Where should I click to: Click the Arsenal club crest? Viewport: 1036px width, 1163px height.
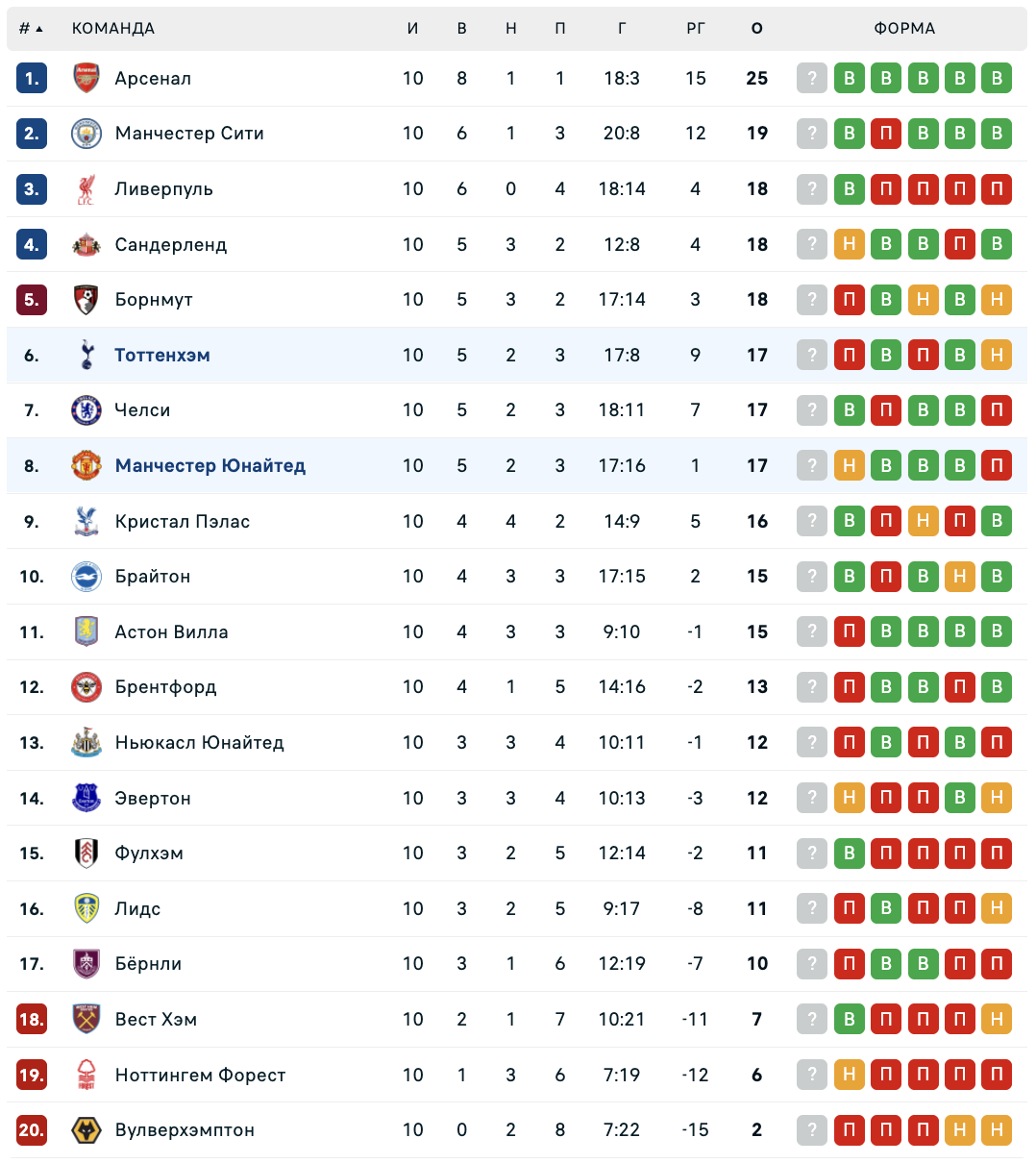(86, 78)
